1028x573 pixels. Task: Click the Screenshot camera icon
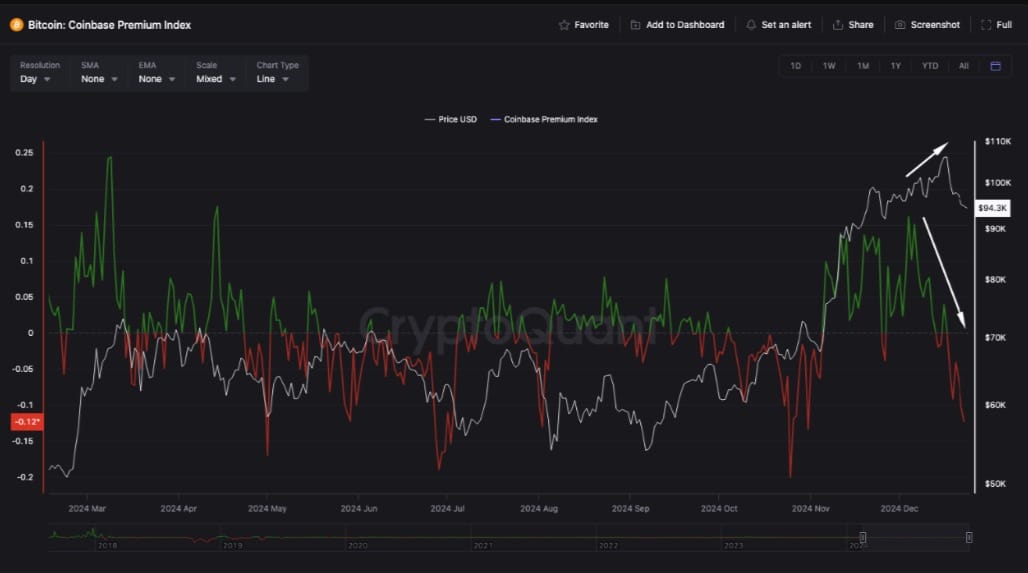[900, 25]
